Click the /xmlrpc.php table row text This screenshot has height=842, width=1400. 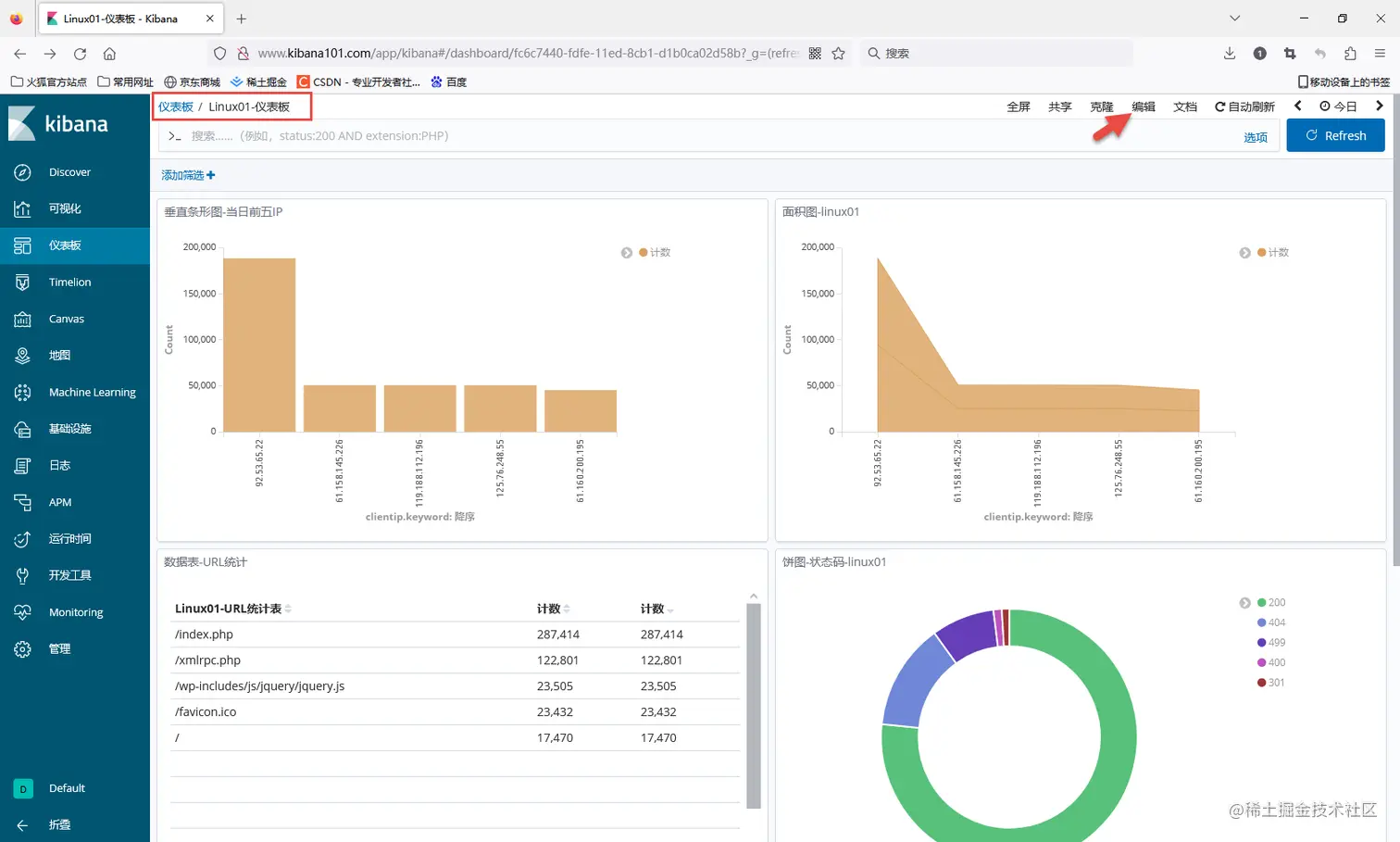(x=207, y=660)
